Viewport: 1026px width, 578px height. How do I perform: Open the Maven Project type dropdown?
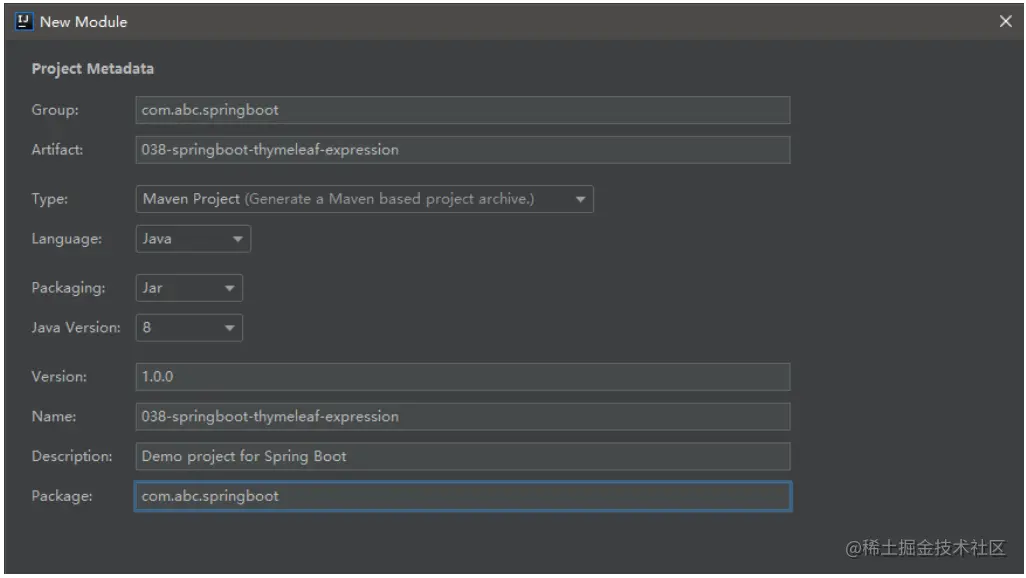point(364,199)
